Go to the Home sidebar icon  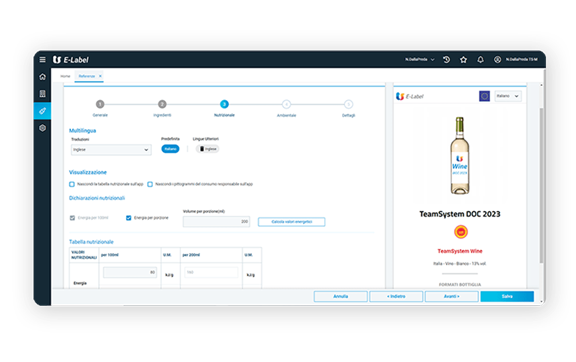pyautogui.click(x=43, y=76)
